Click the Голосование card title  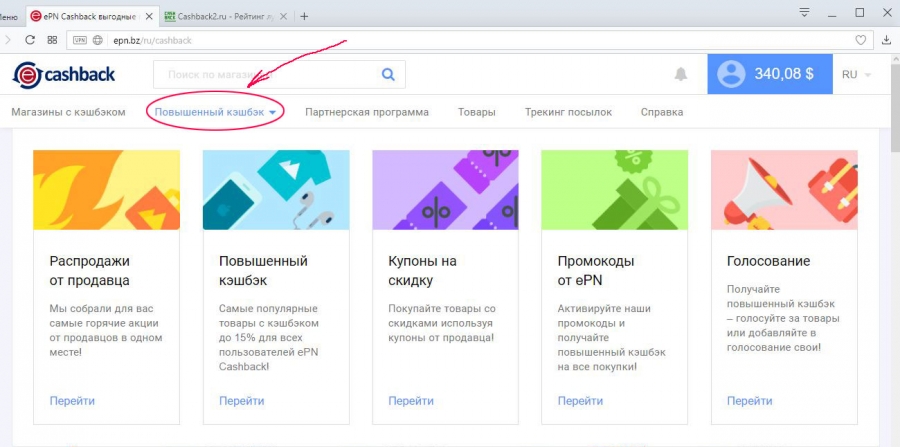(x=769, y=261)
